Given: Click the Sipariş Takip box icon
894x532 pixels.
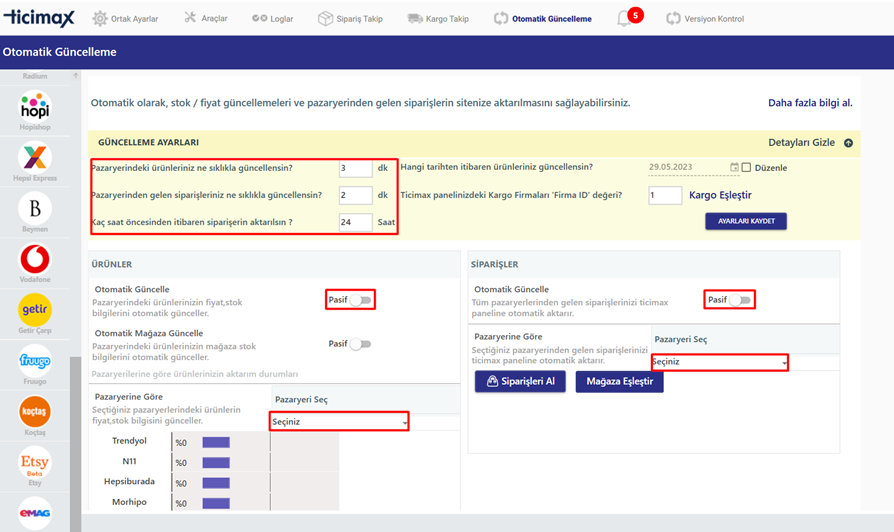Looking at the screenshot, I should tap(325, 18).
